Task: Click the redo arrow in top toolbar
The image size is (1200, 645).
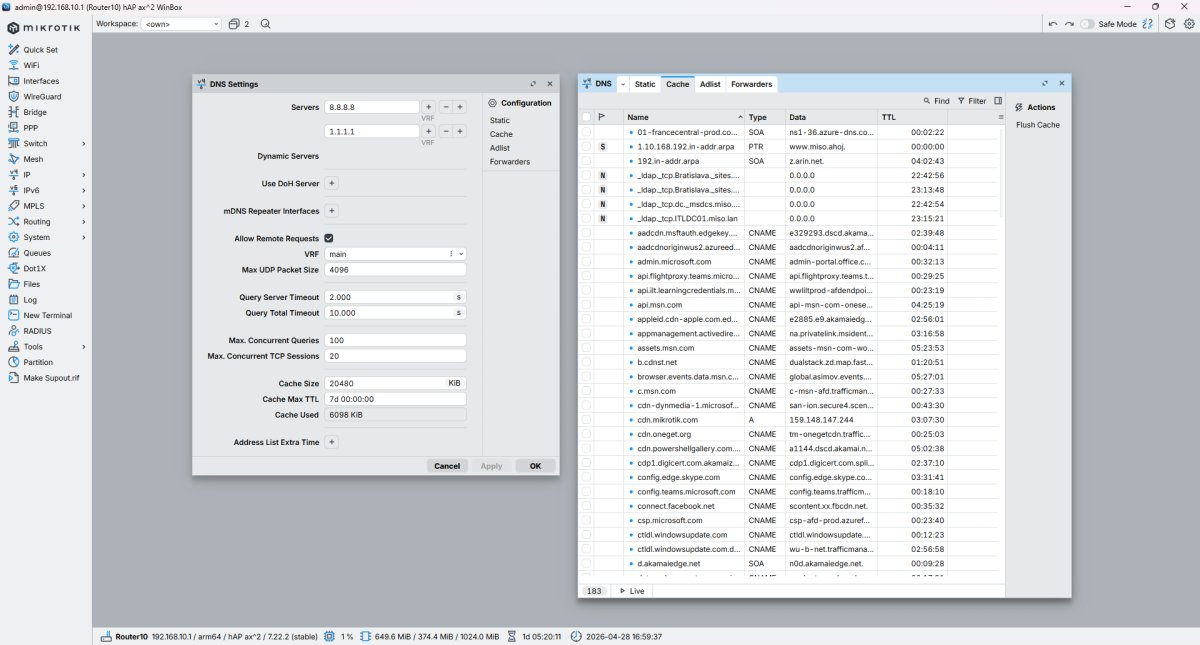Action: 1069,23
